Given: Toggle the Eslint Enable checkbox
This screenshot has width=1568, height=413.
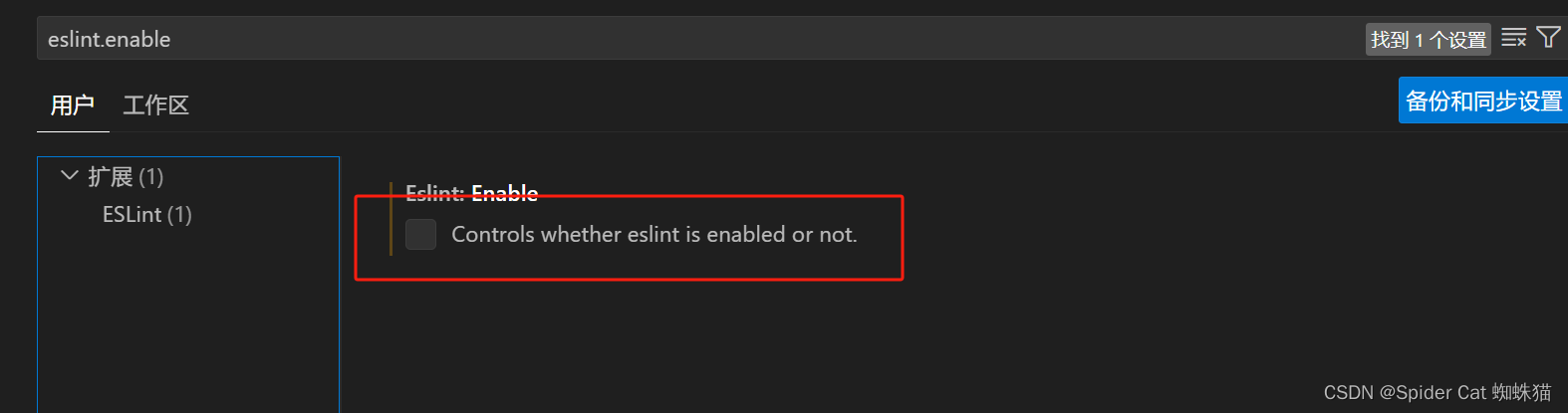Looking at the screenshot, I should pyautogui.click(x=420, y=234).
